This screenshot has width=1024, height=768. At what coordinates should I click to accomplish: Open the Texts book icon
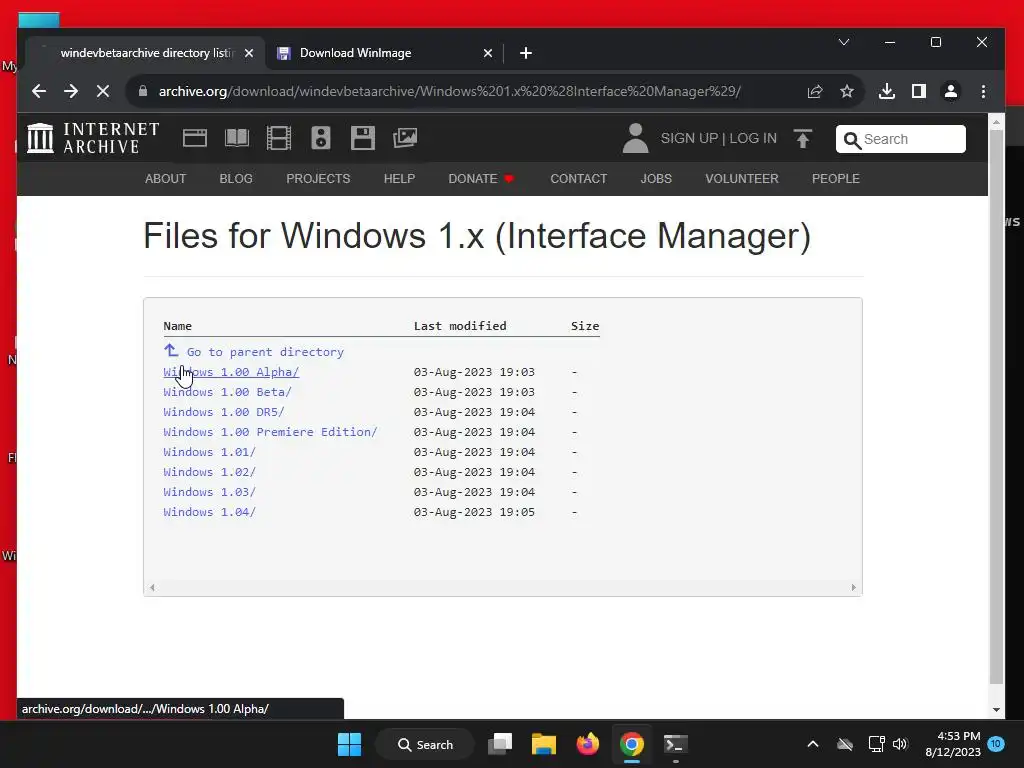tap(237, 138)
